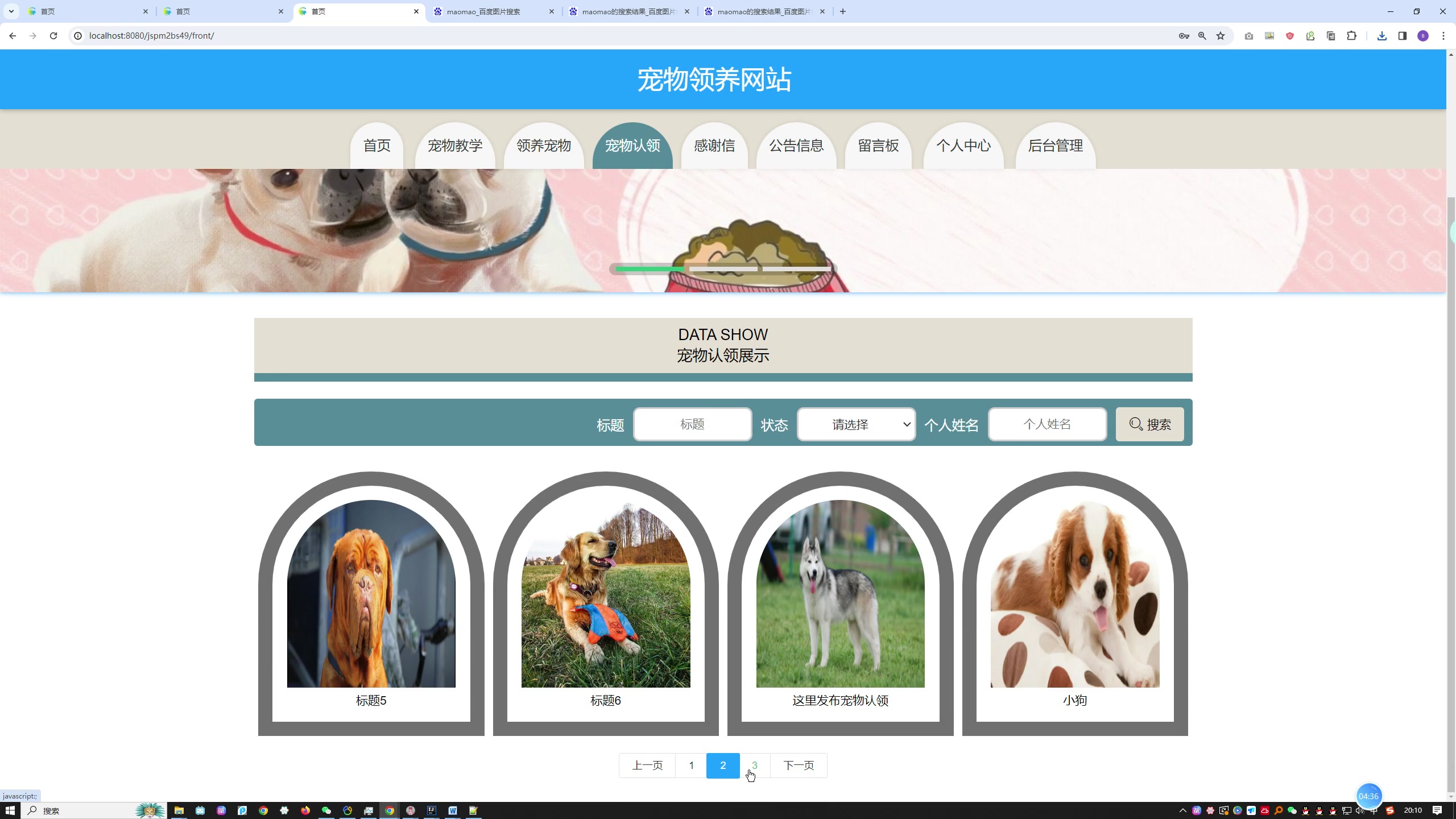
Task: Open the saved passwords key icon
Action: click(x=1184, y=36)
